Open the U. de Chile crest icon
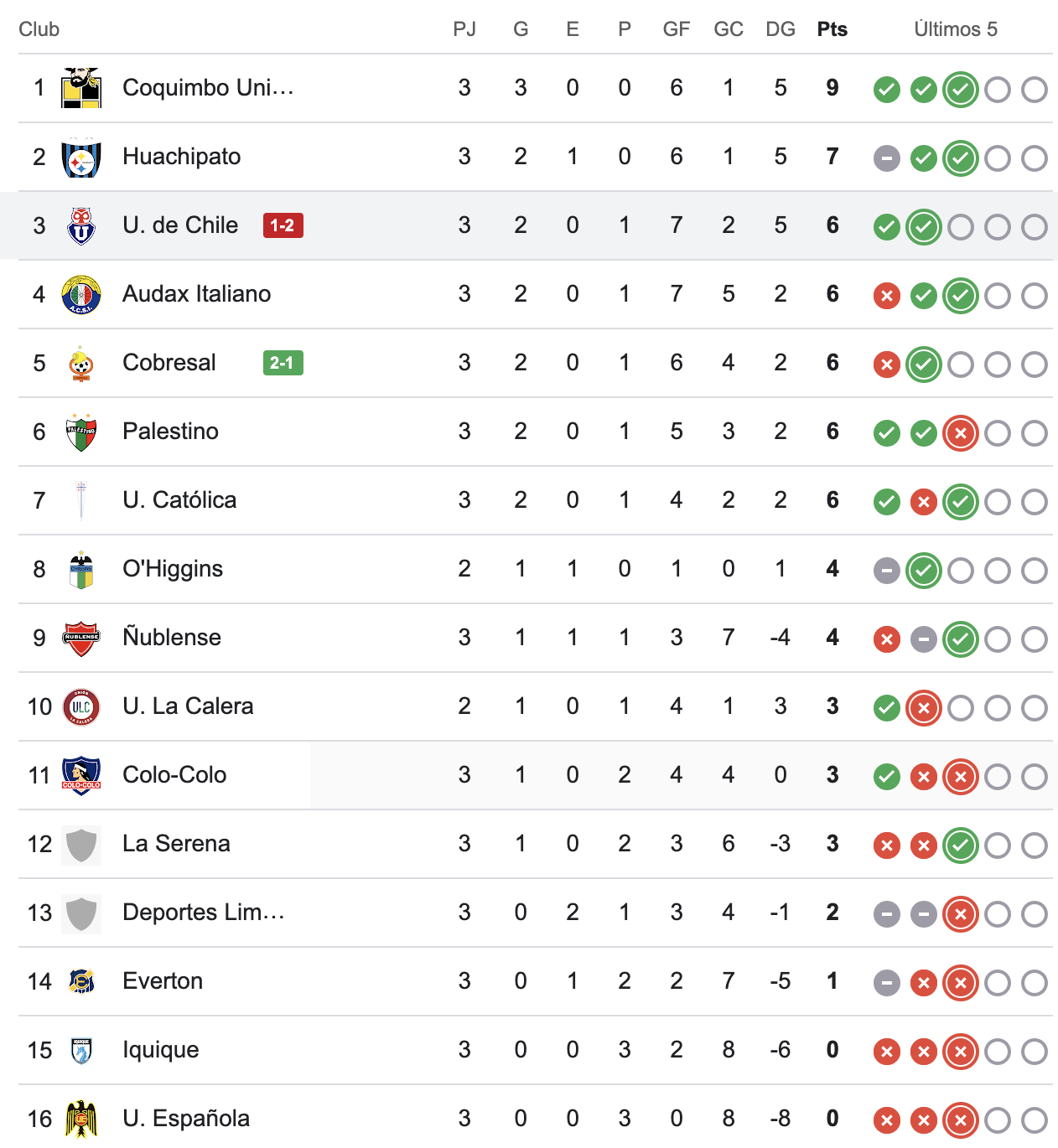 [81, 226]
